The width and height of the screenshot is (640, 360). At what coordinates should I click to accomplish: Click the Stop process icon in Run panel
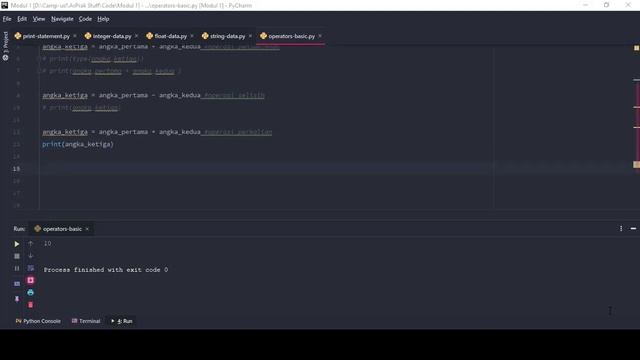(17, 256)
